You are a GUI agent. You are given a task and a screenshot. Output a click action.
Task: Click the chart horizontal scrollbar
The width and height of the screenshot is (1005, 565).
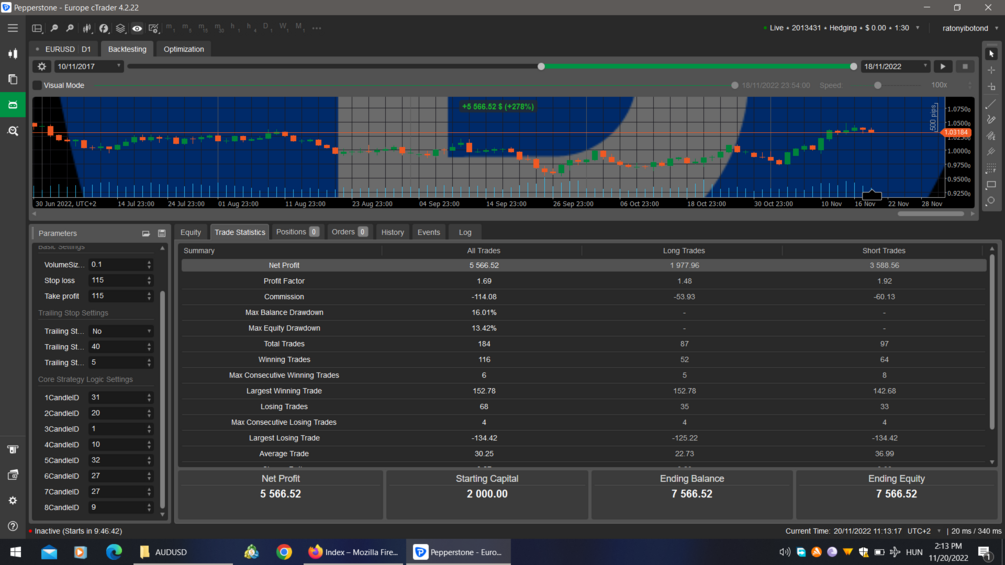click(x=931, y=214)
